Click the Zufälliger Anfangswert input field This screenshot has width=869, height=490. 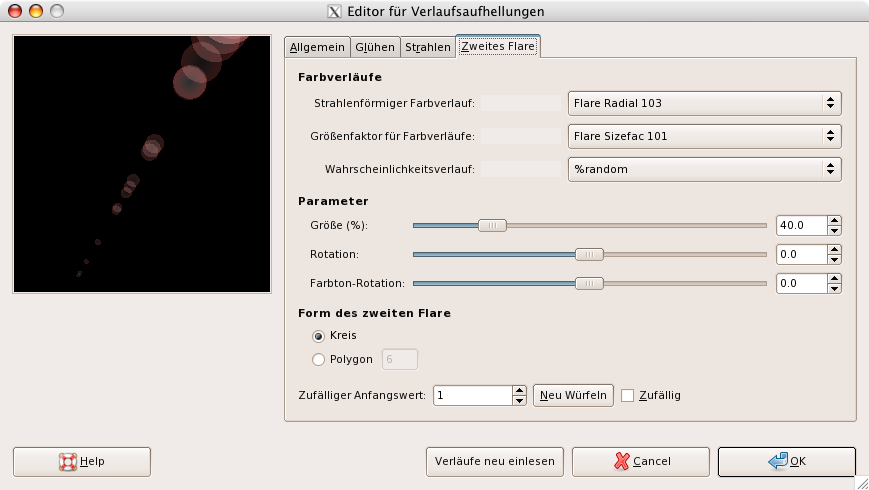(x=470, y=395)
